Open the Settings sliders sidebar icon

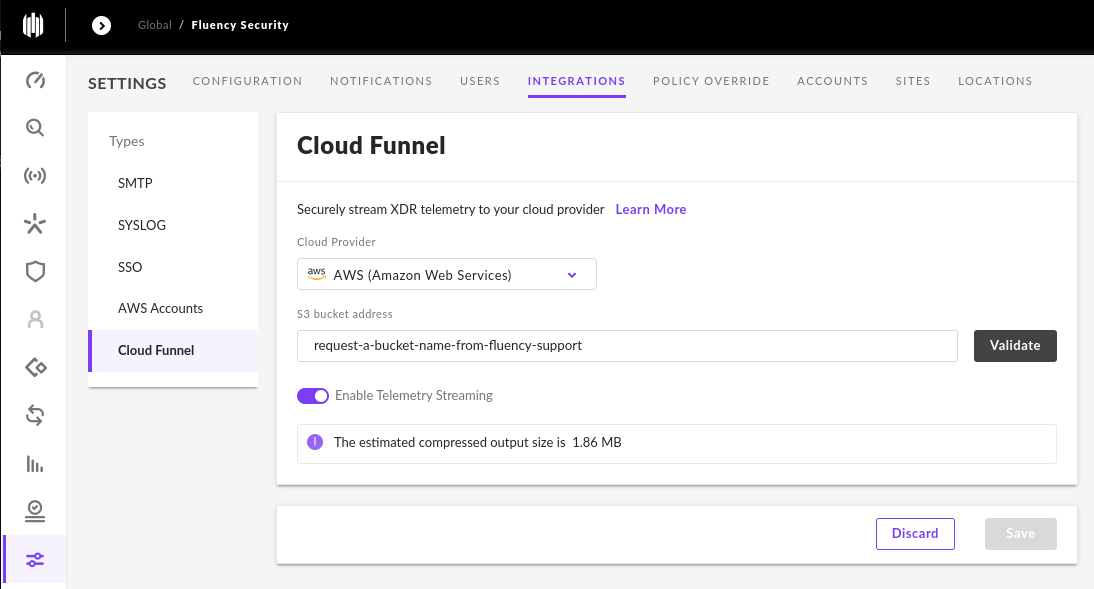coord(35,560)
